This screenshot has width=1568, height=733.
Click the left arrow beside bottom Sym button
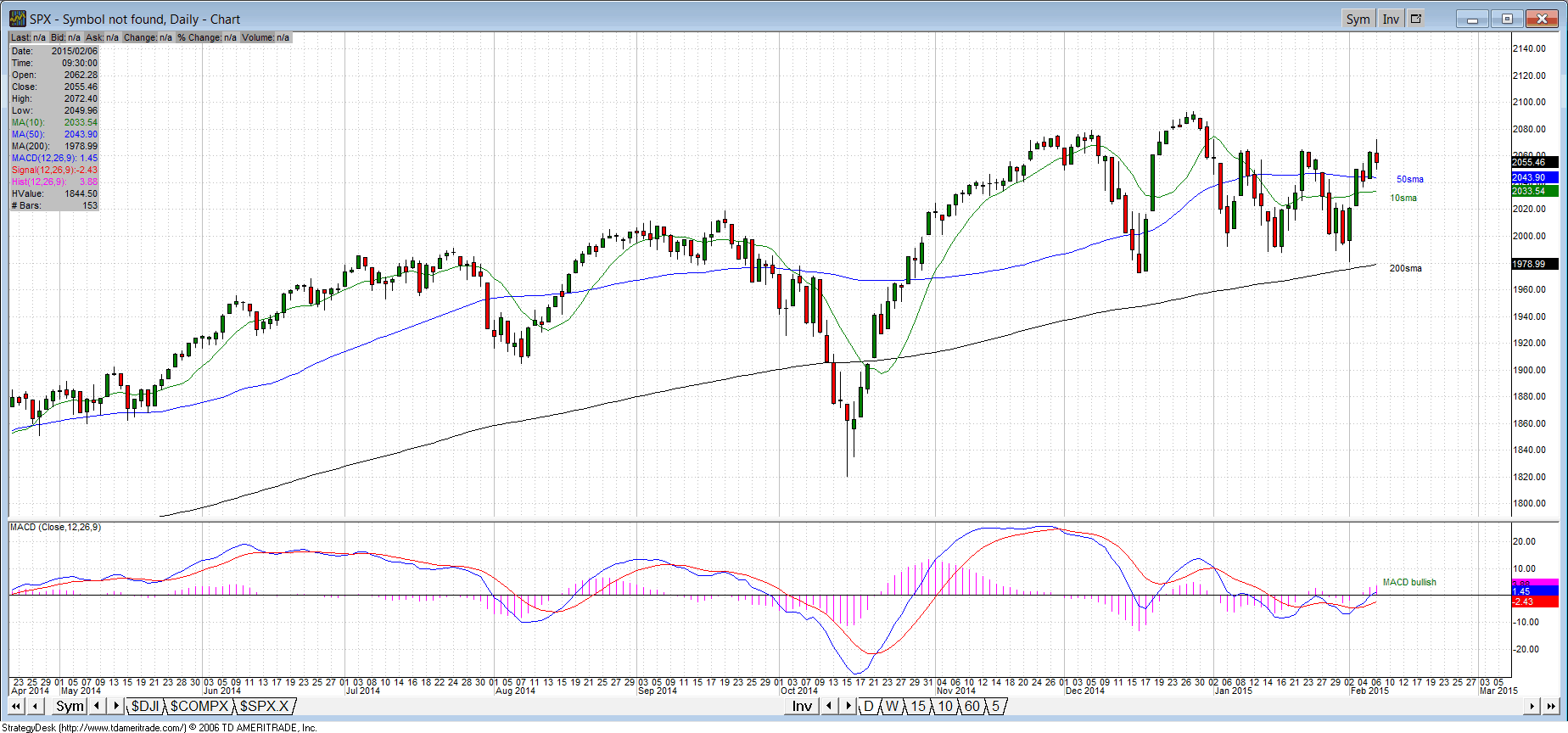click(x=97, y=707)
